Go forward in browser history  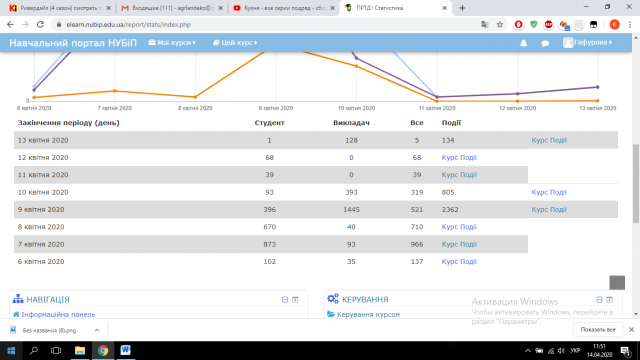point(25,24)
